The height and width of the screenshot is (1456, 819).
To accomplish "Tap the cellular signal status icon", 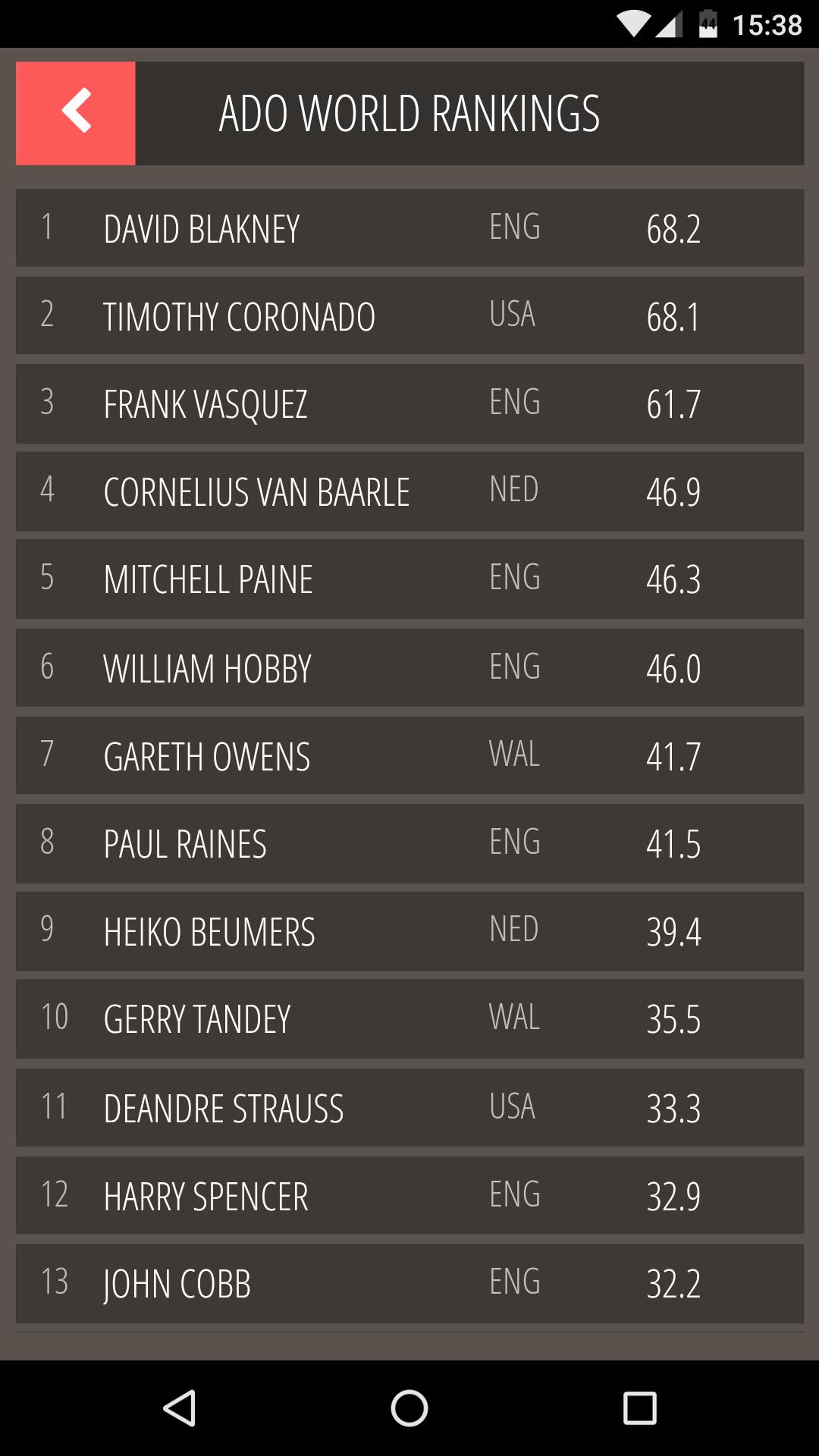I will (x=668, y=24).
